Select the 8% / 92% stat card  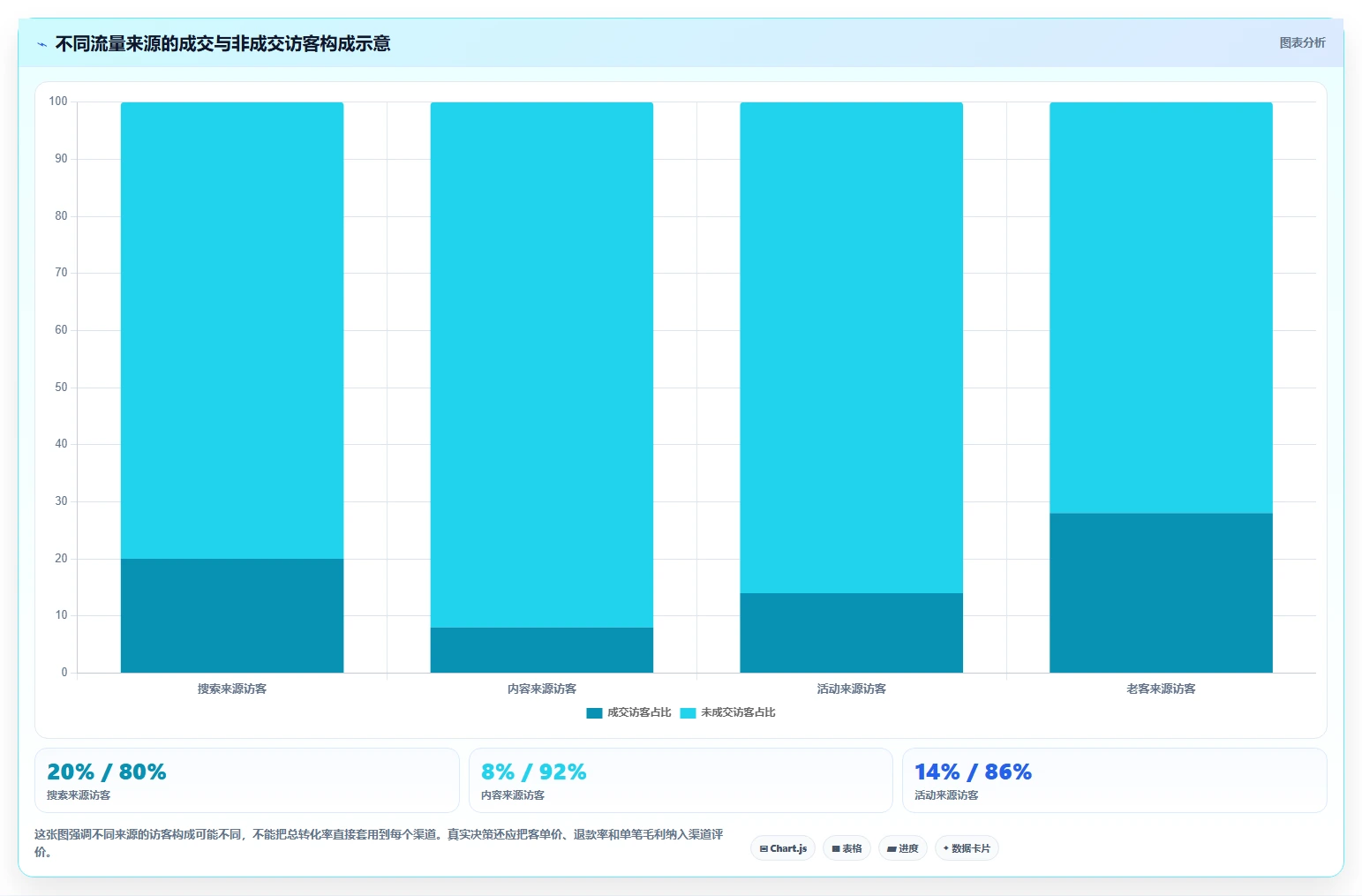(x=681, y=780)
